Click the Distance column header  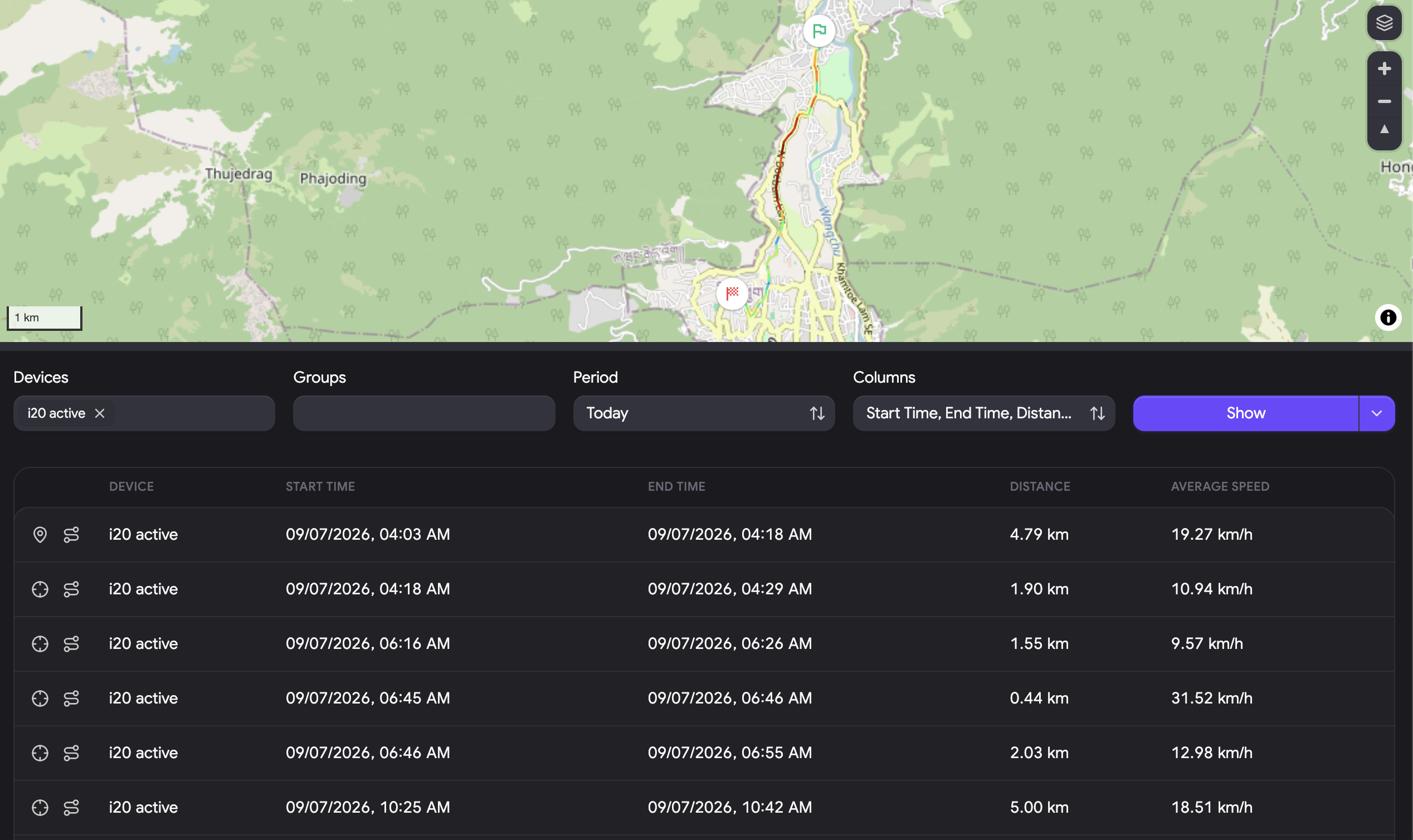(x=1039, y=486)
